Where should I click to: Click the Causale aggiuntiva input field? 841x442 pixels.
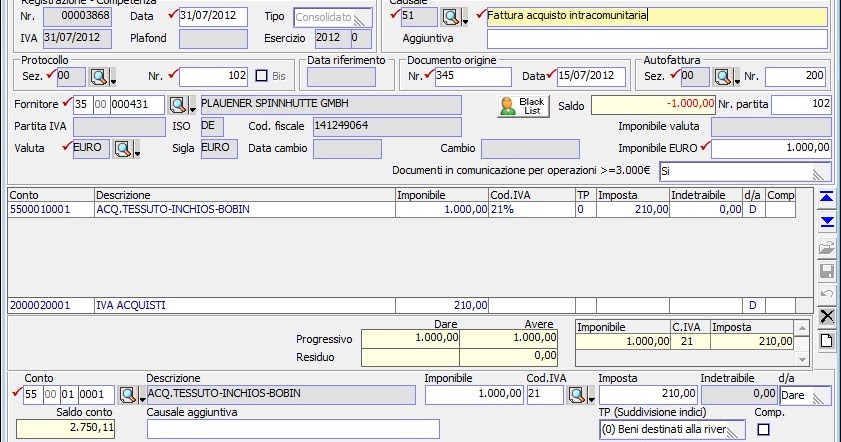click(x=293, y=429)
